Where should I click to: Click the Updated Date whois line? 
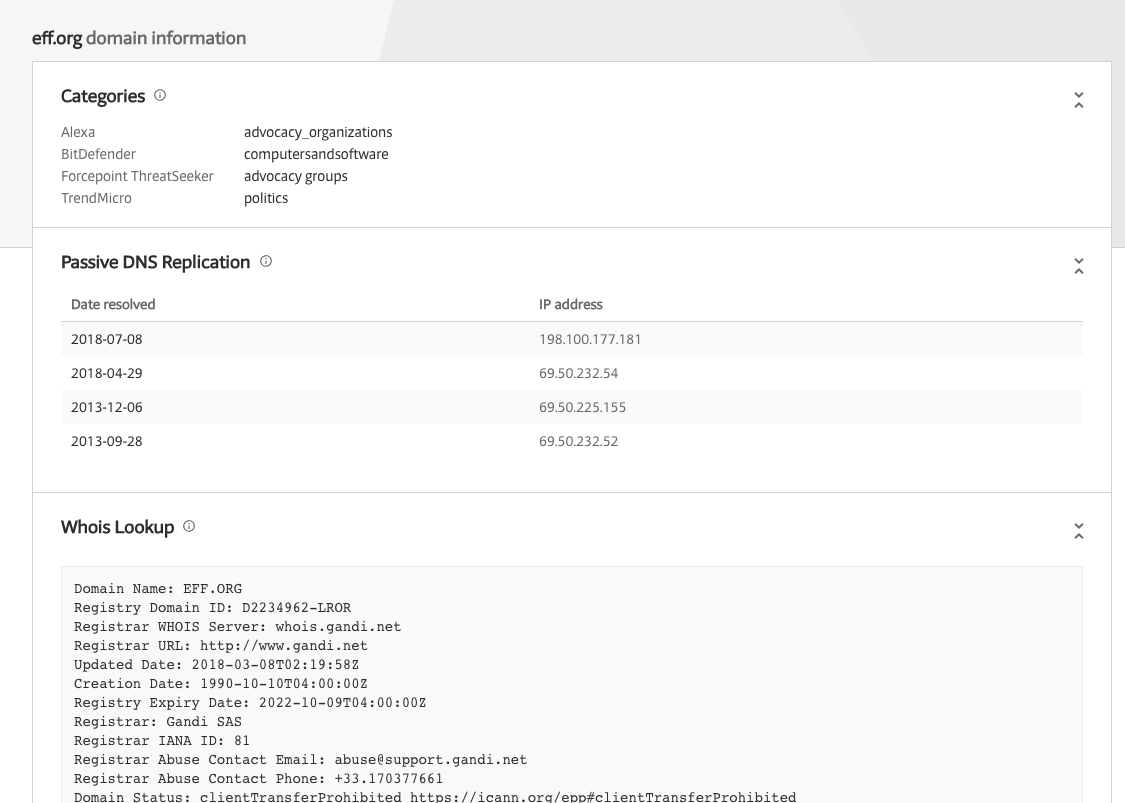tap(216, 665)
